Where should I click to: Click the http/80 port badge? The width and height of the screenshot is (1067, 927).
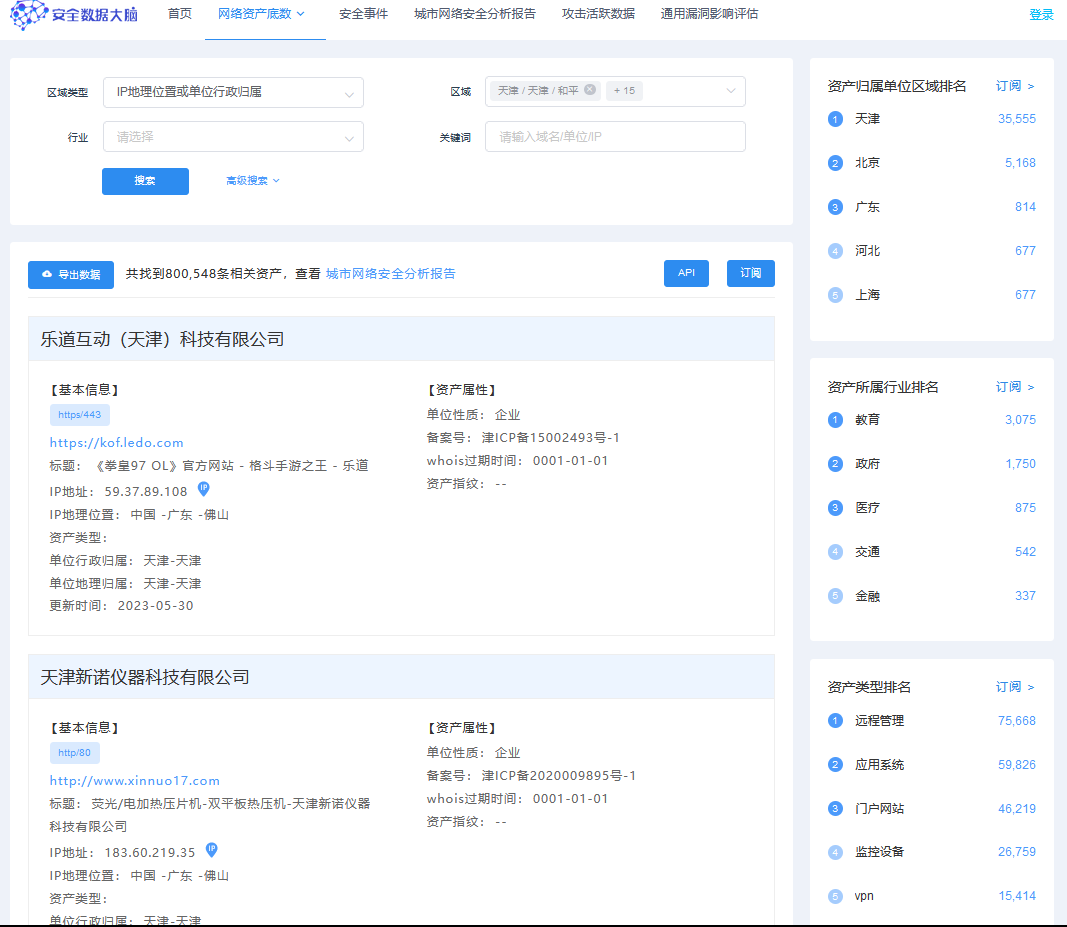point(74,752)
